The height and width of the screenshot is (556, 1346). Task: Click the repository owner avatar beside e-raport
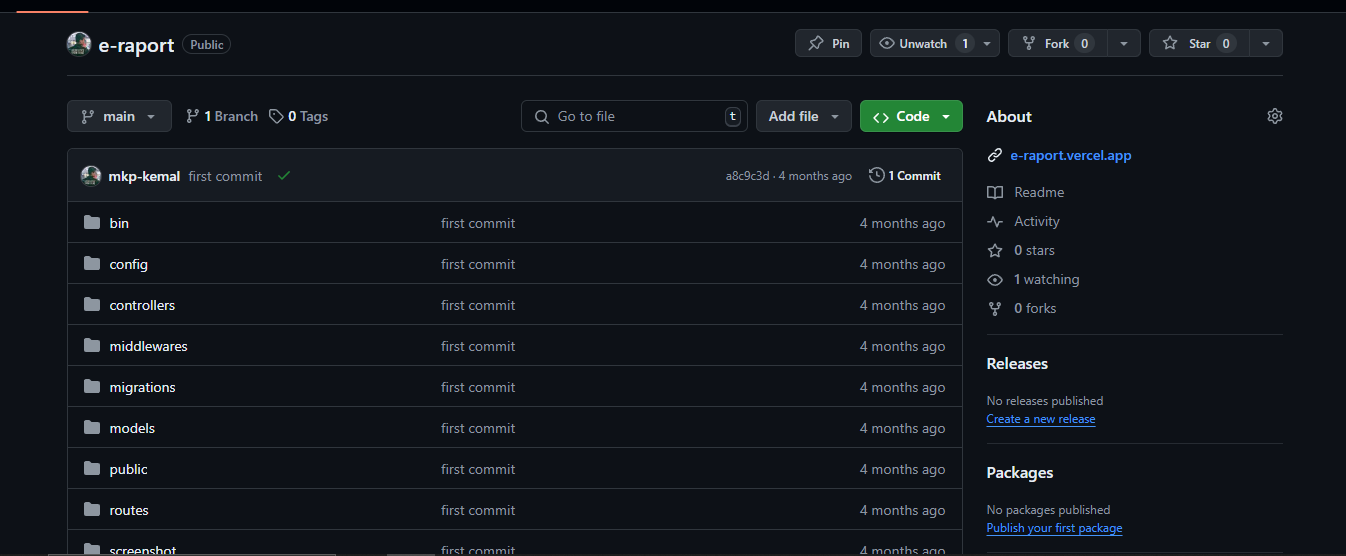[x=79, y=44]
